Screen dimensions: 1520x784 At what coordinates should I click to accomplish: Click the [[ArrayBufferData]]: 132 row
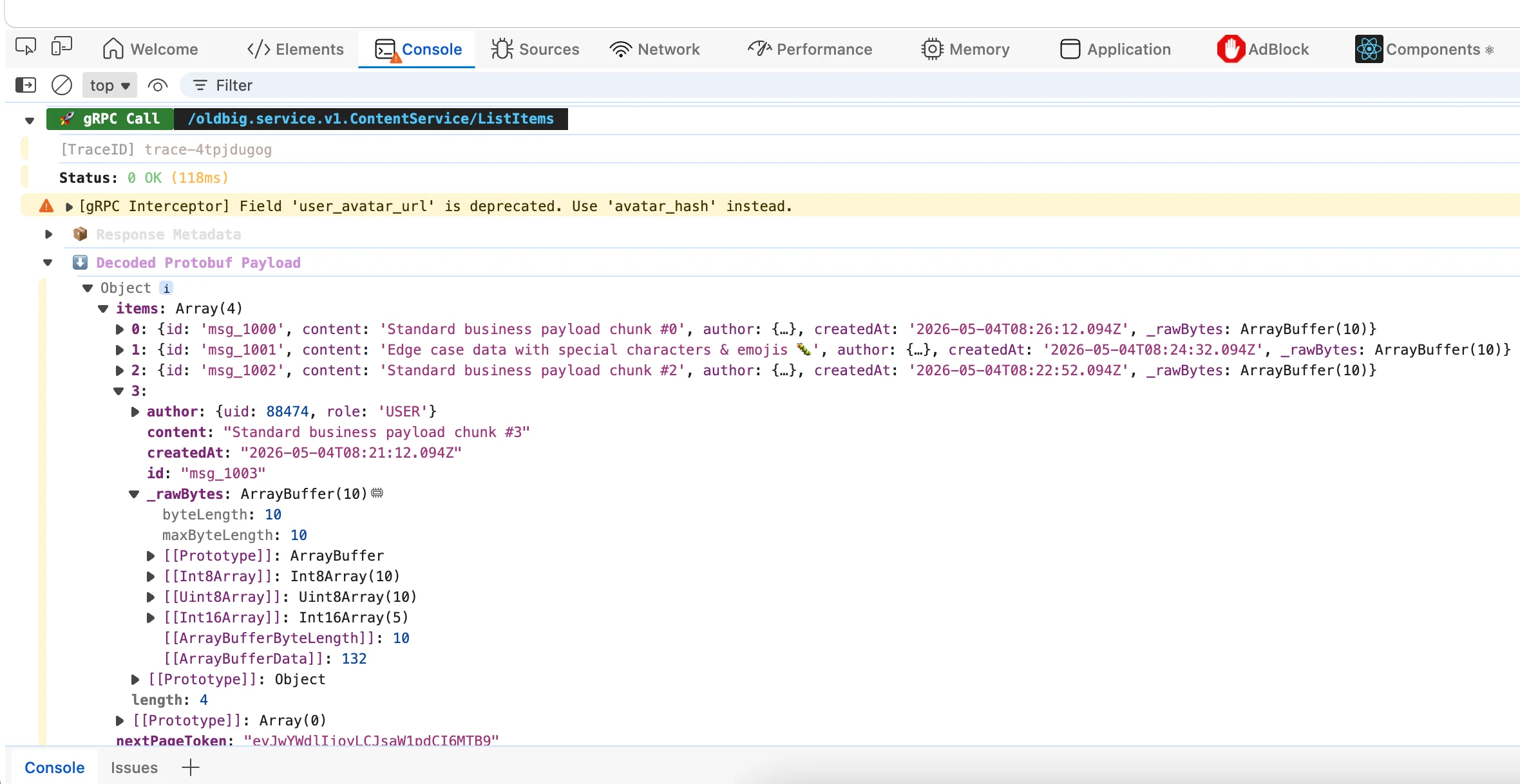(265, 659)
